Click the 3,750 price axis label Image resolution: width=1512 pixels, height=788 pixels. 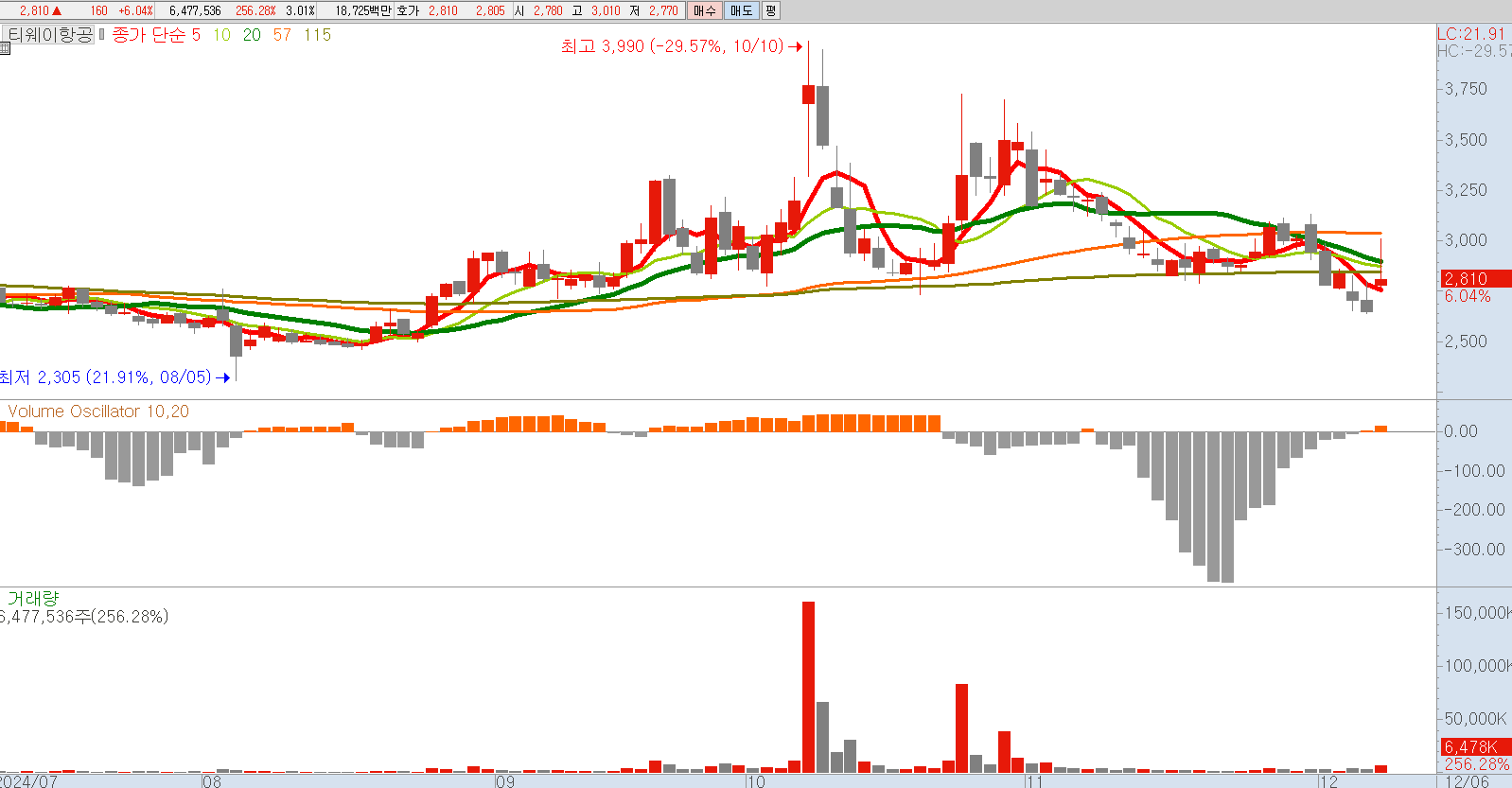[1466, 89]
